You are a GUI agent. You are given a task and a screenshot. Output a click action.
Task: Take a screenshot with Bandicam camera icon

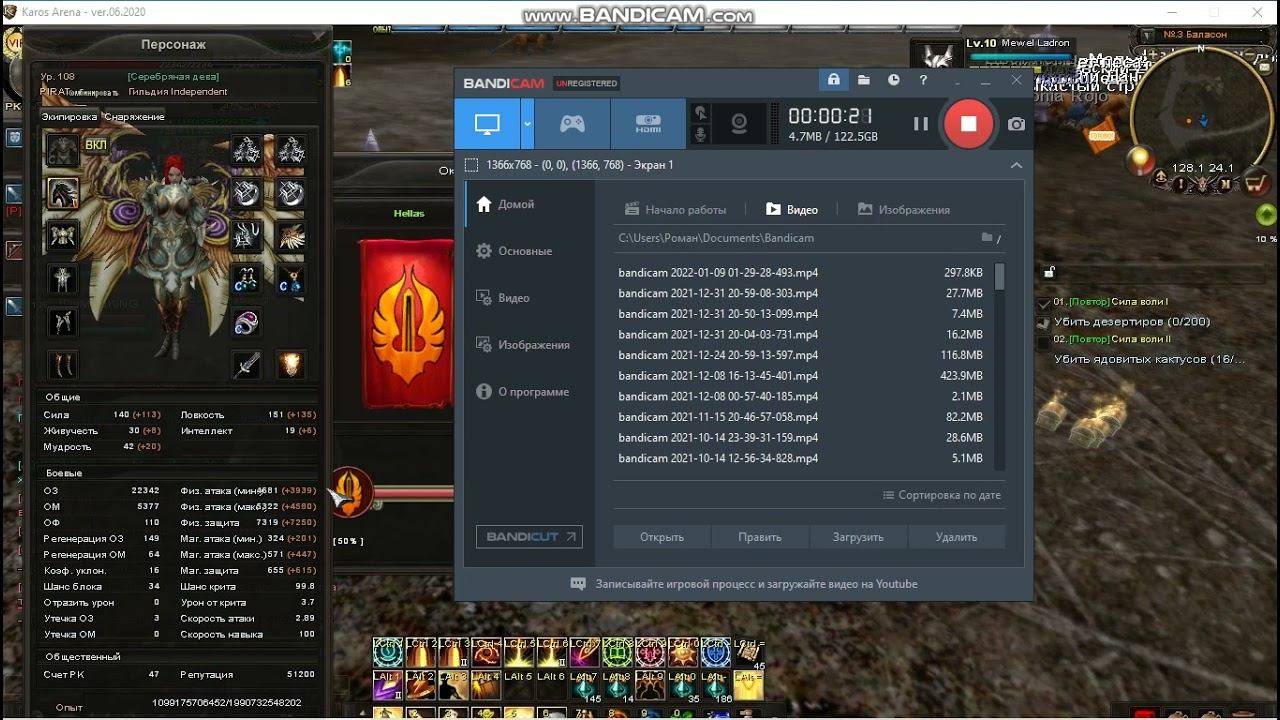[x=1016, y=124]
